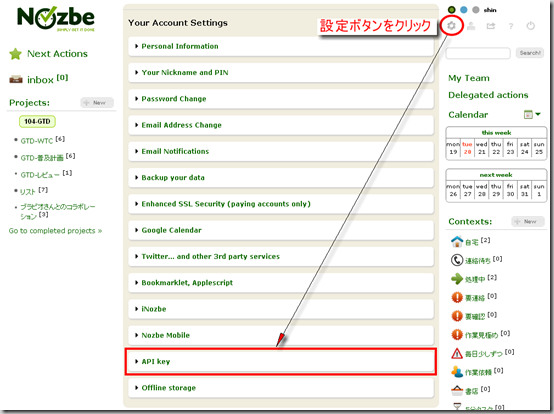Click the people icon for 作業依頼
Image resolution: width=554 pixels, height=414 pixels.
457,372
